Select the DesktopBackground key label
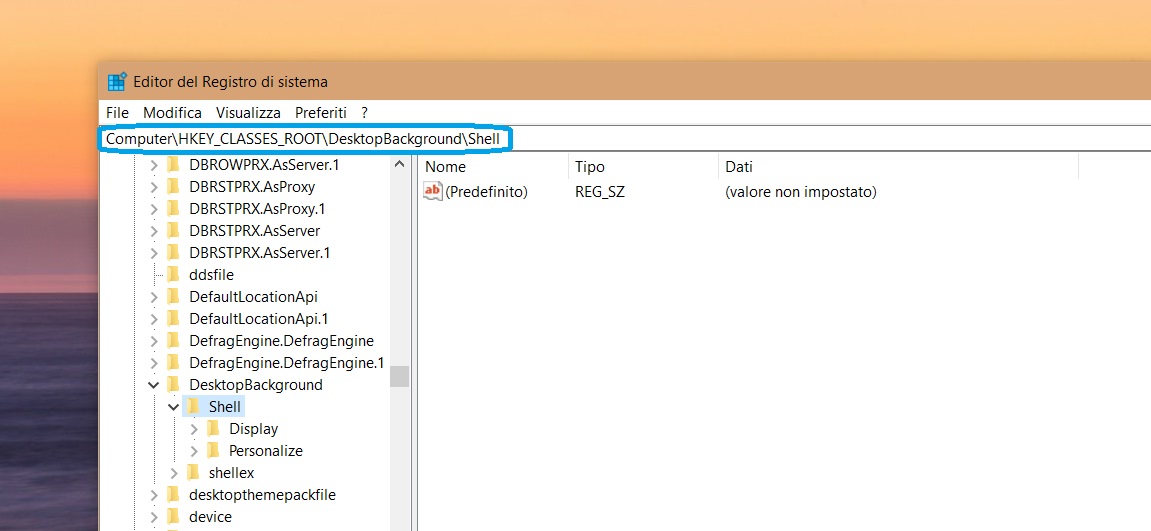This screenshot has height=531, width=1151. [x=255, y=385]
